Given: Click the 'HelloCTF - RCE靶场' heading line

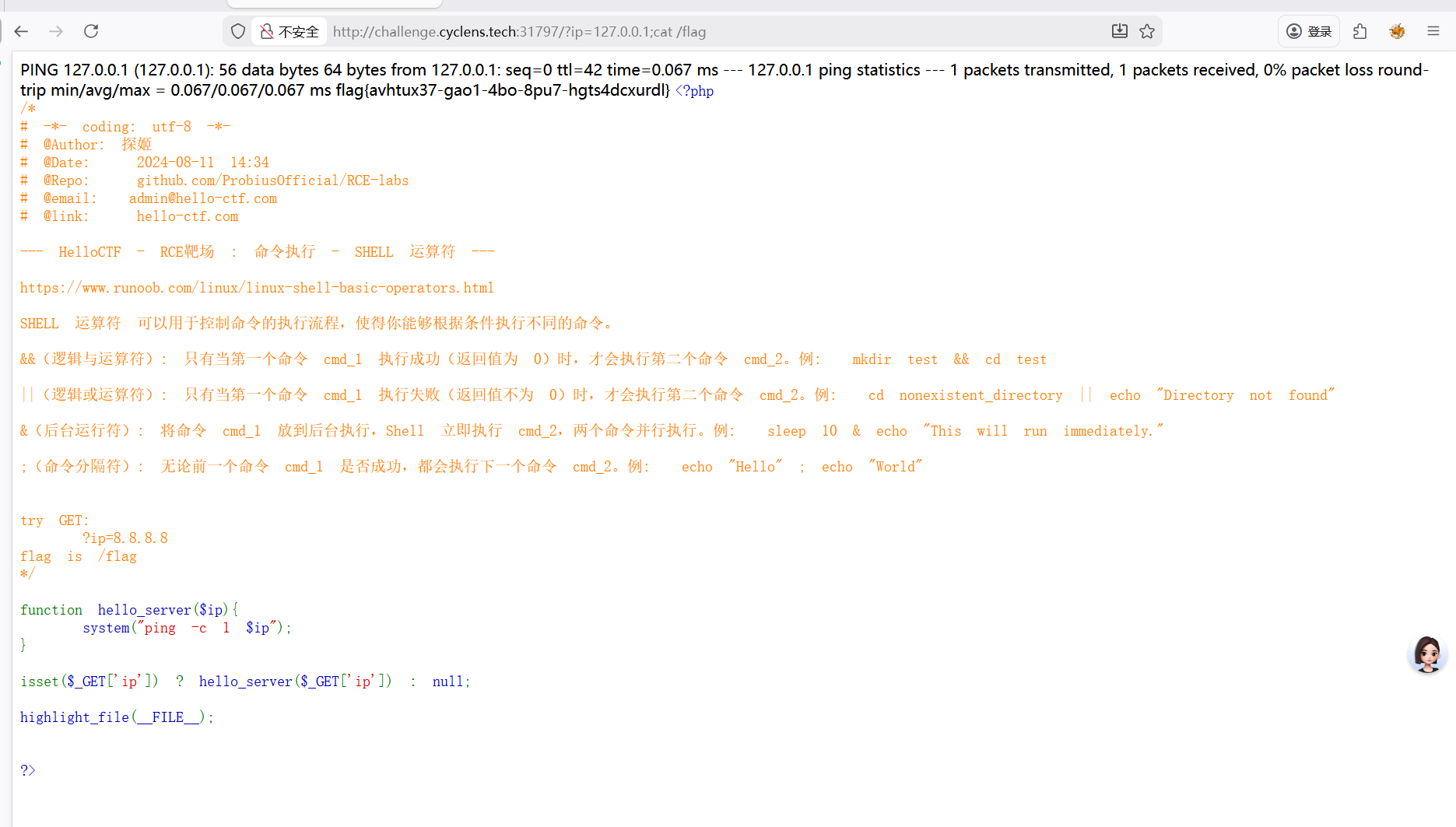Looking at the screenshot, I should coord(258,252).
